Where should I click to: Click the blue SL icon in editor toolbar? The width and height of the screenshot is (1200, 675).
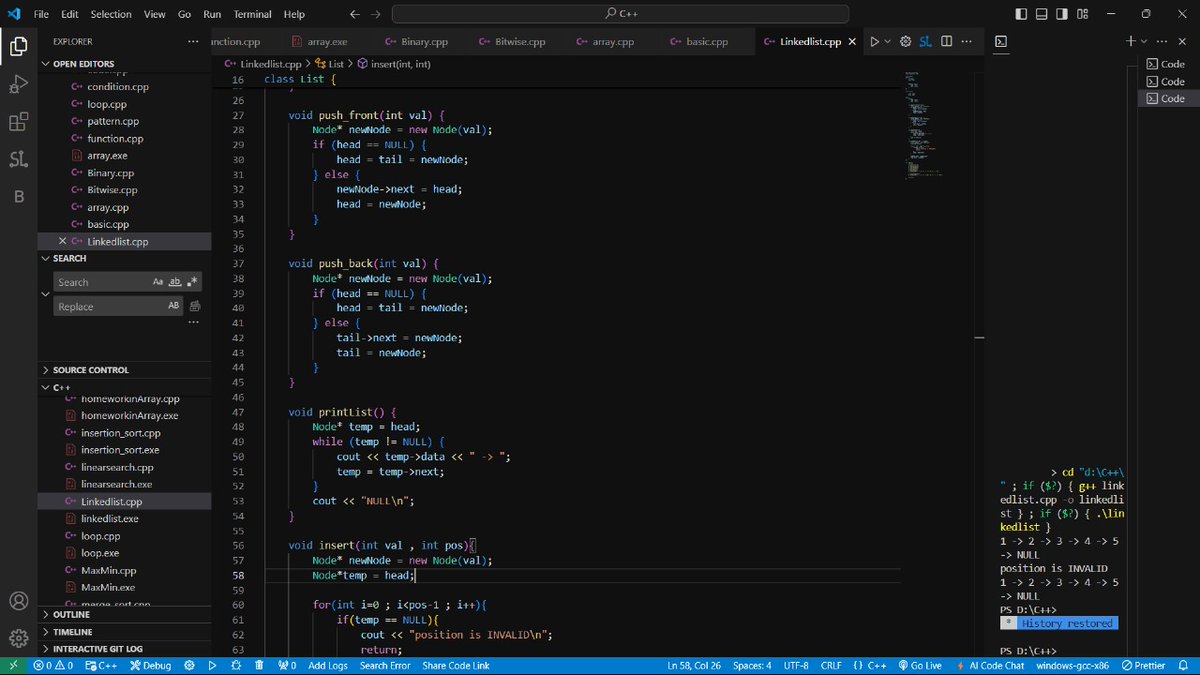tap(926, 42)
